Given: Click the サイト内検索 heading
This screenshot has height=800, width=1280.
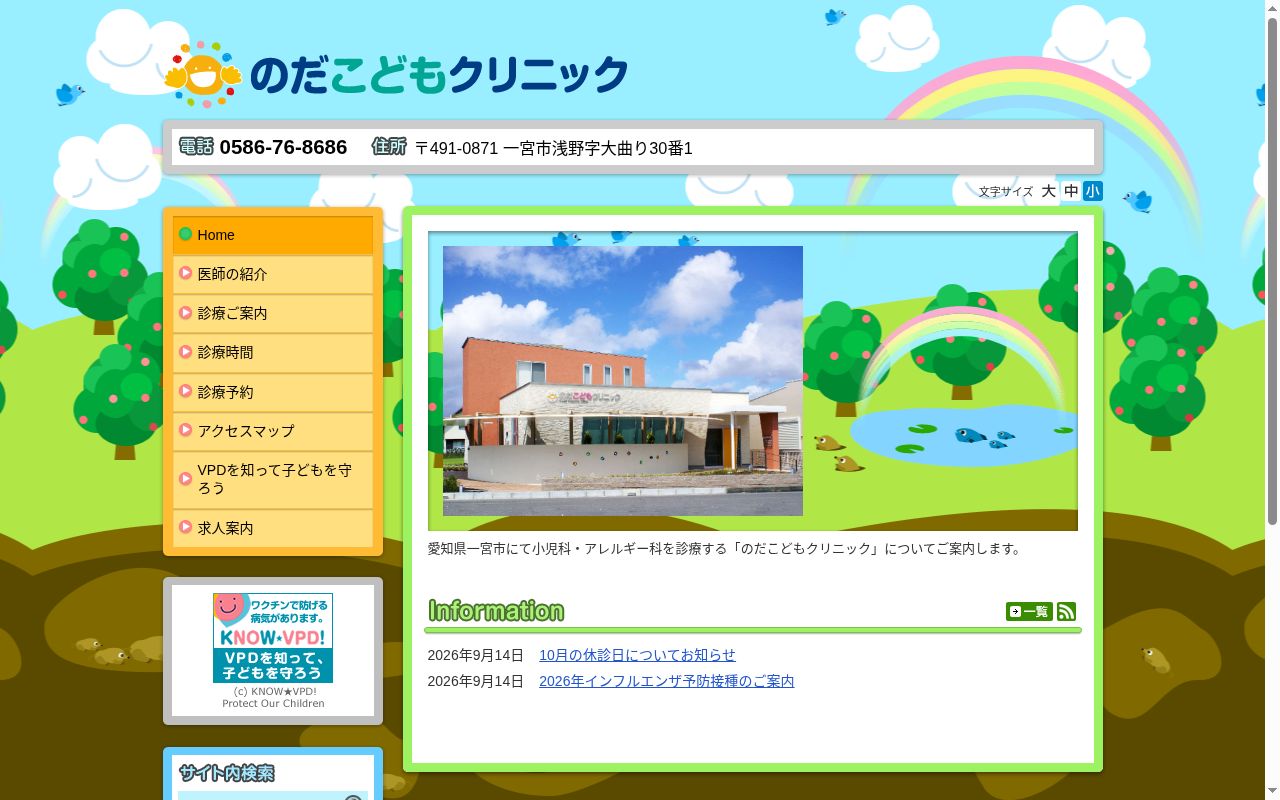Looking at the screenshot, I should [226, 773].
